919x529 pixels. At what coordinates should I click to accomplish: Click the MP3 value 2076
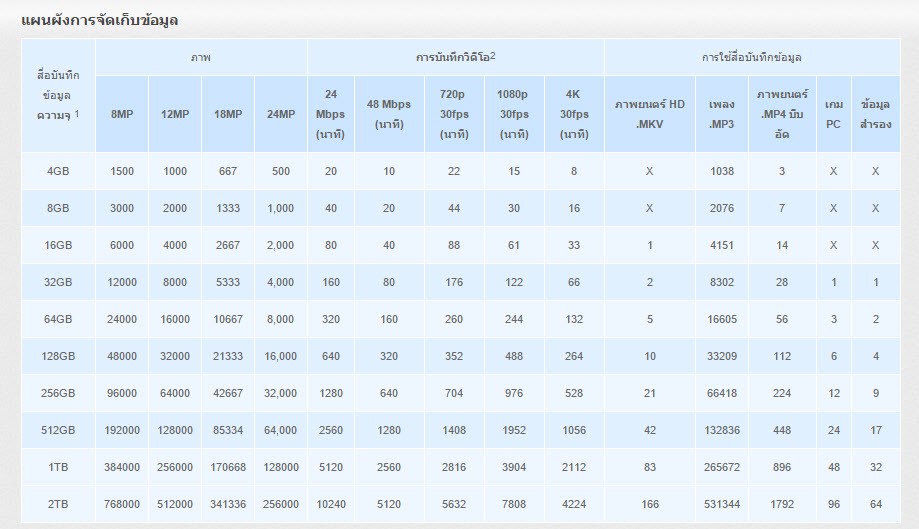[722, 208]
